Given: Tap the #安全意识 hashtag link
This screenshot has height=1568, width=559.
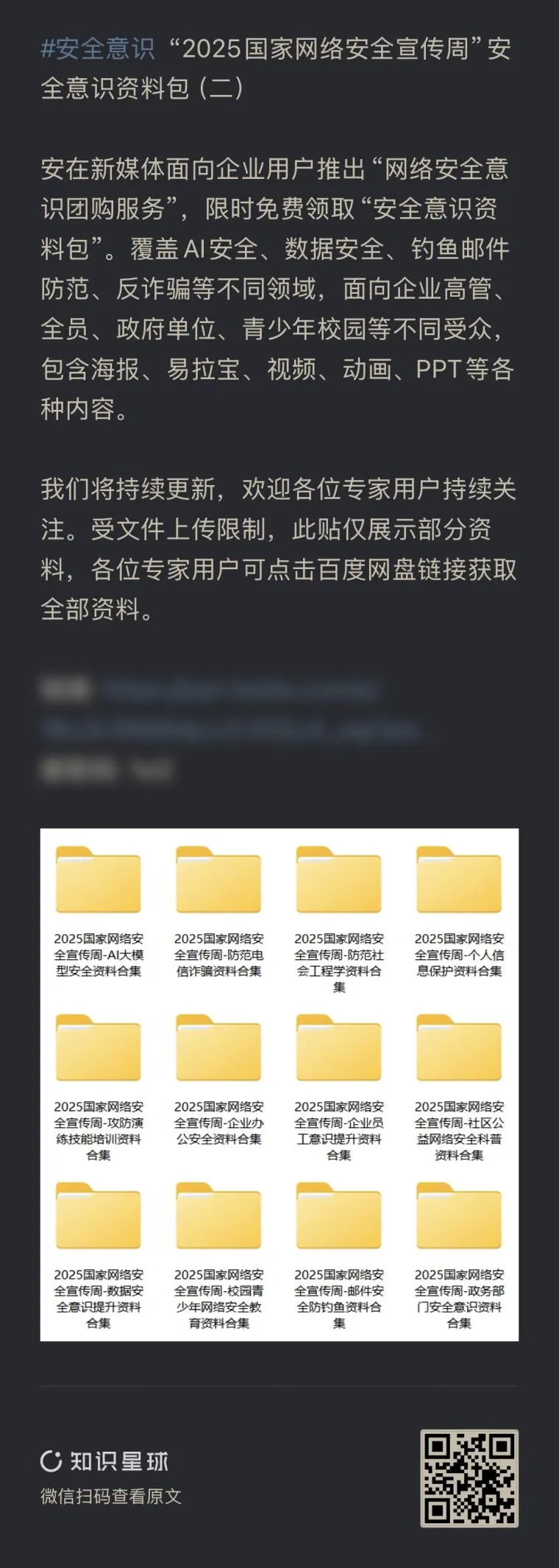Looking at the screenshot, I should [x=98, y=49].
